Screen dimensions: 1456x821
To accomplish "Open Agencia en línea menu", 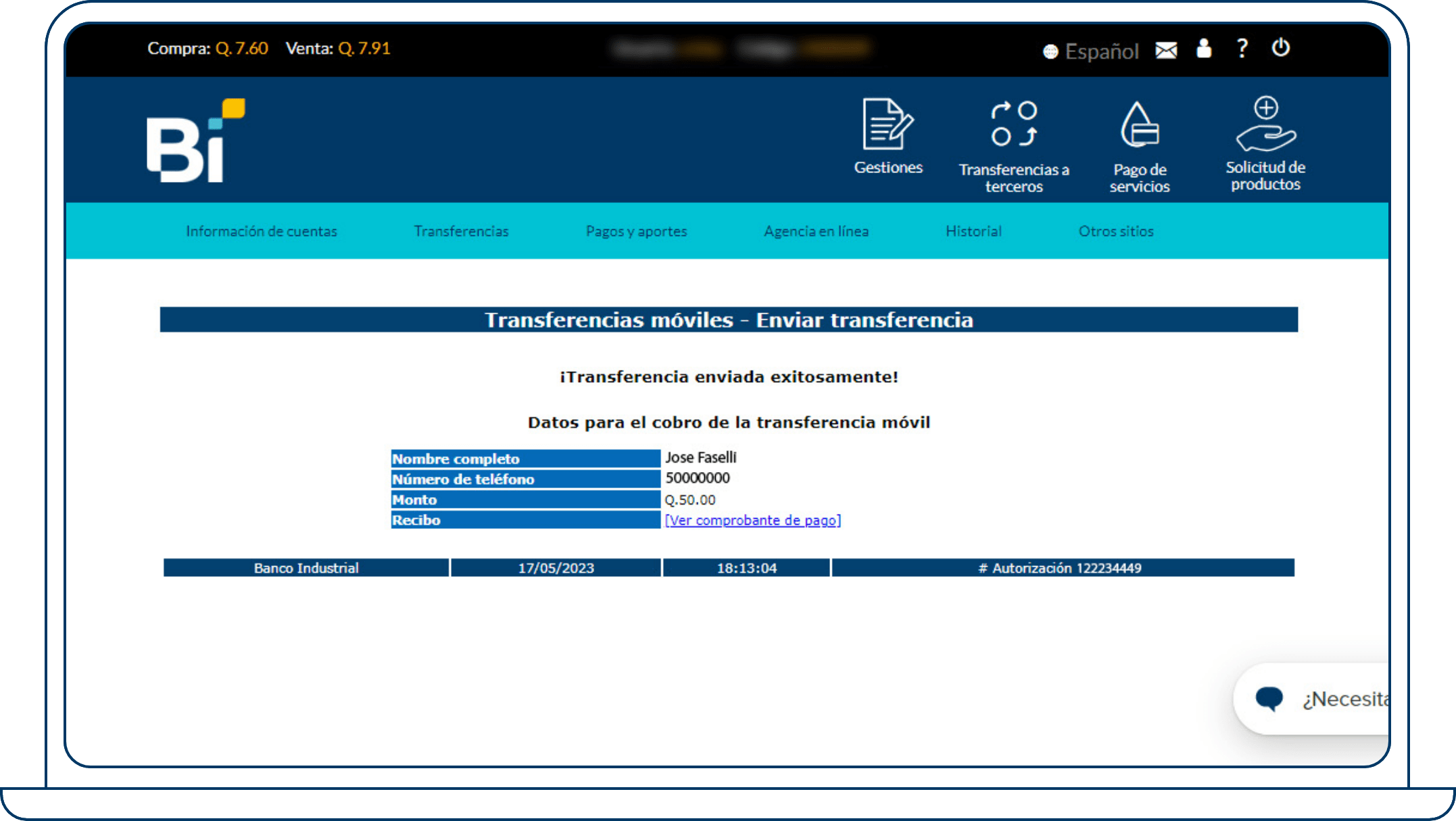I will pyautogui.click(x=816, y=231).
